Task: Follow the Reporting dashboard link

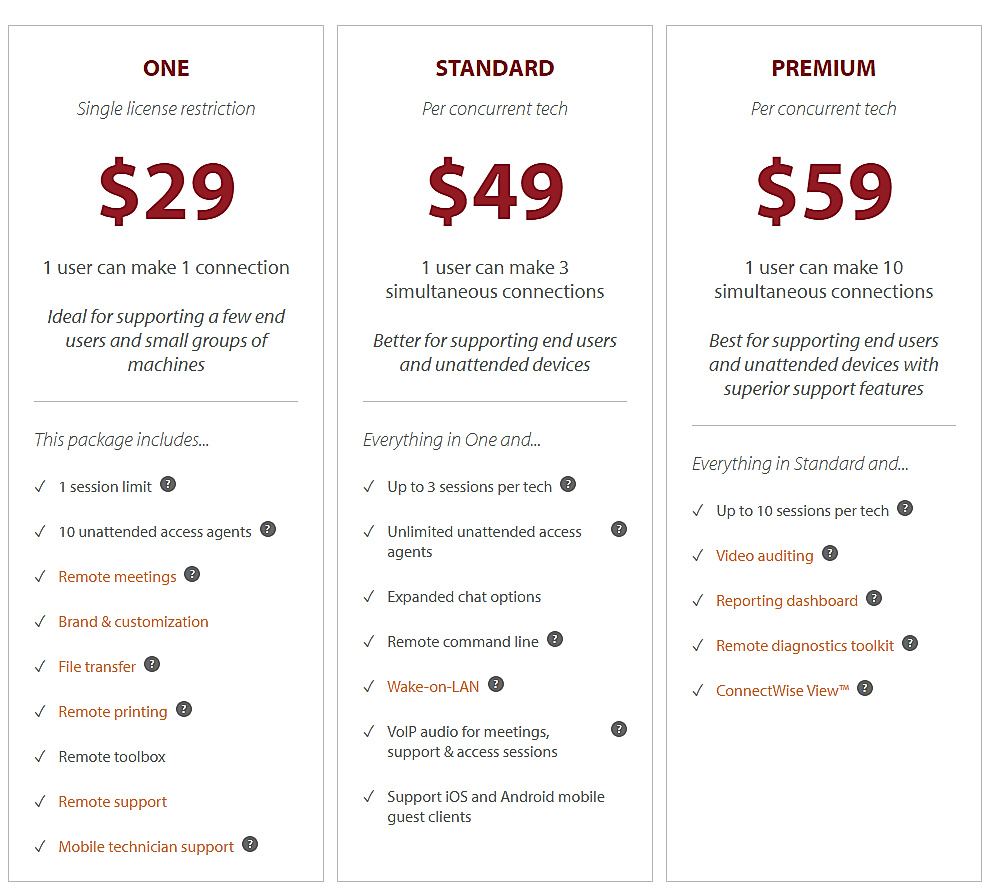Action: click(786, 600)
